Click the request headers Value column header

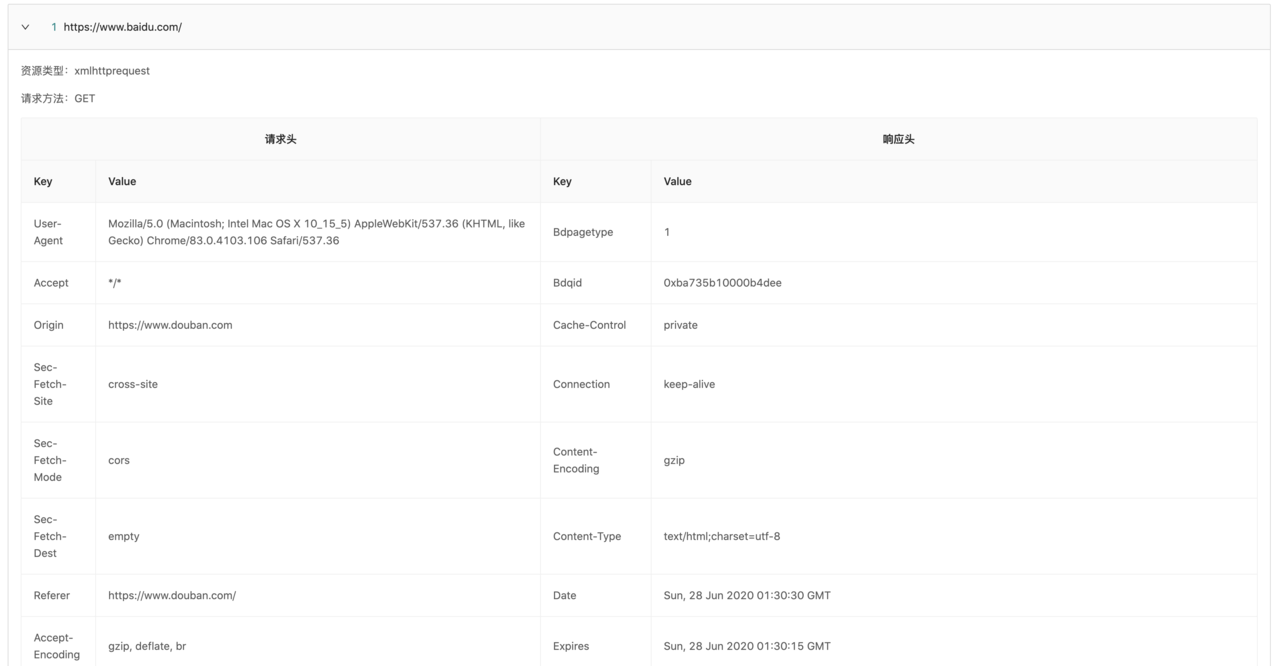[x=318, y=181]
